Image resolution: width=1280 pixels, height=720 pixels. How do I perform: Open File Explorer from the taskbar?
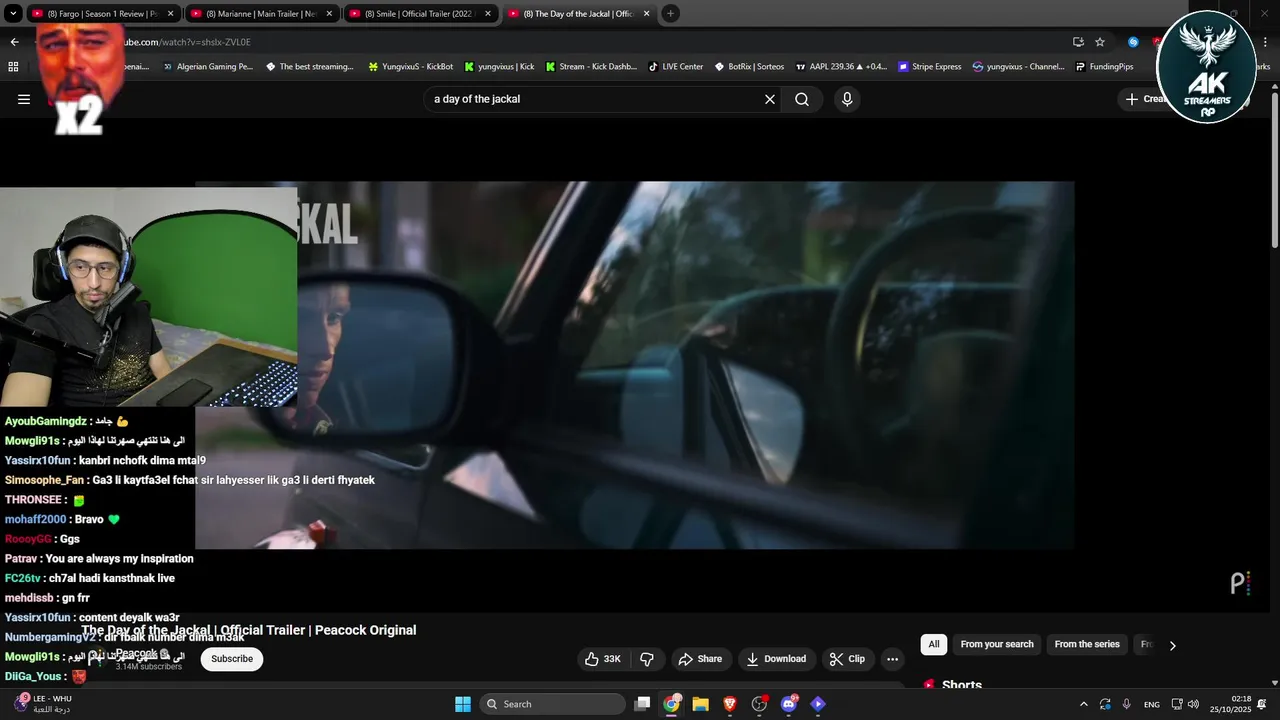701,704
